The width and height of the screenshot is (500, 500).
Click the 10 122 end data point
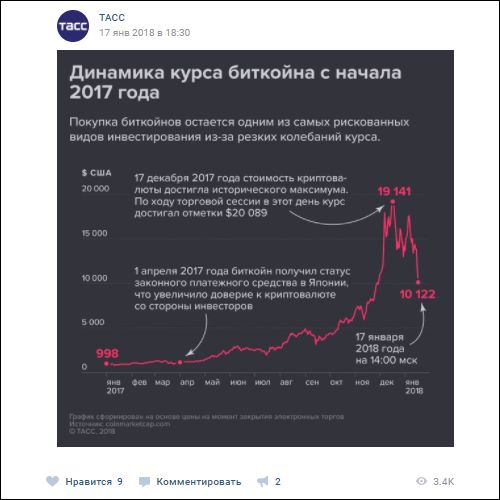coord(418,282)
